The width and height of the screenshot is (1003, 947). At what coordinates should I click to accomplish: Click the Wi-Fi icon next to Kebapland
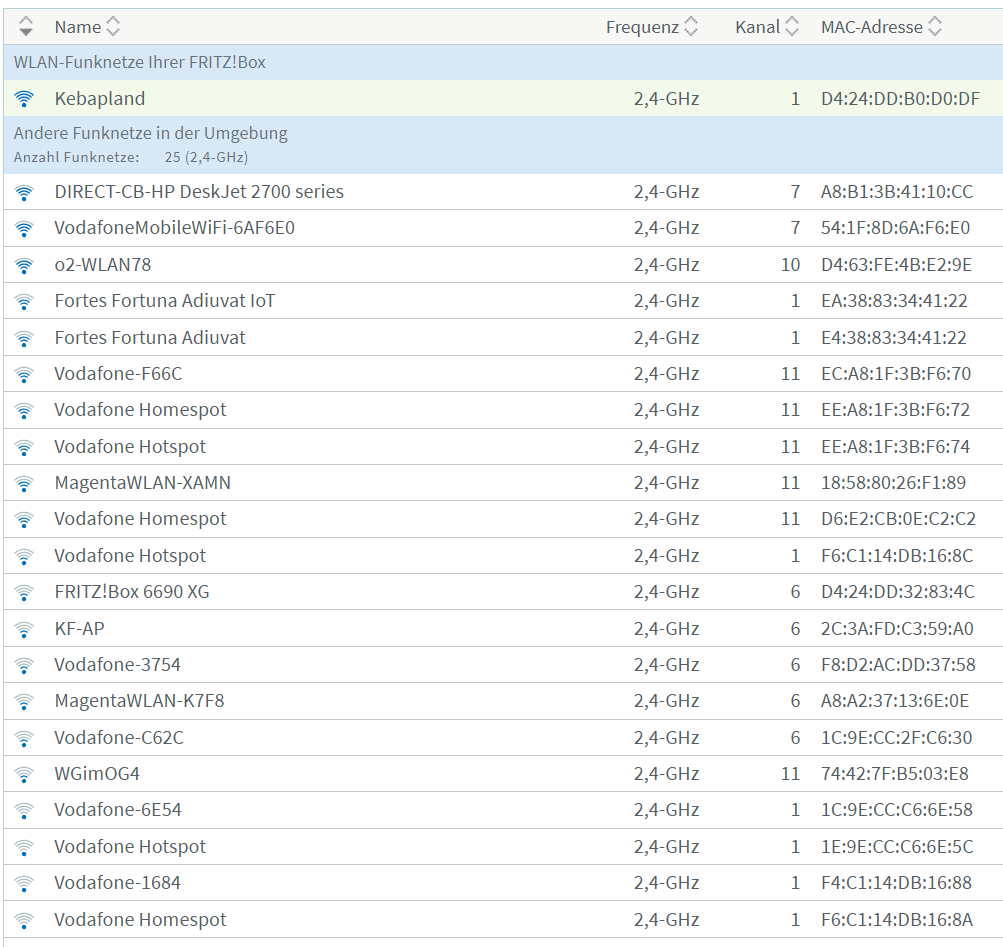24,99
